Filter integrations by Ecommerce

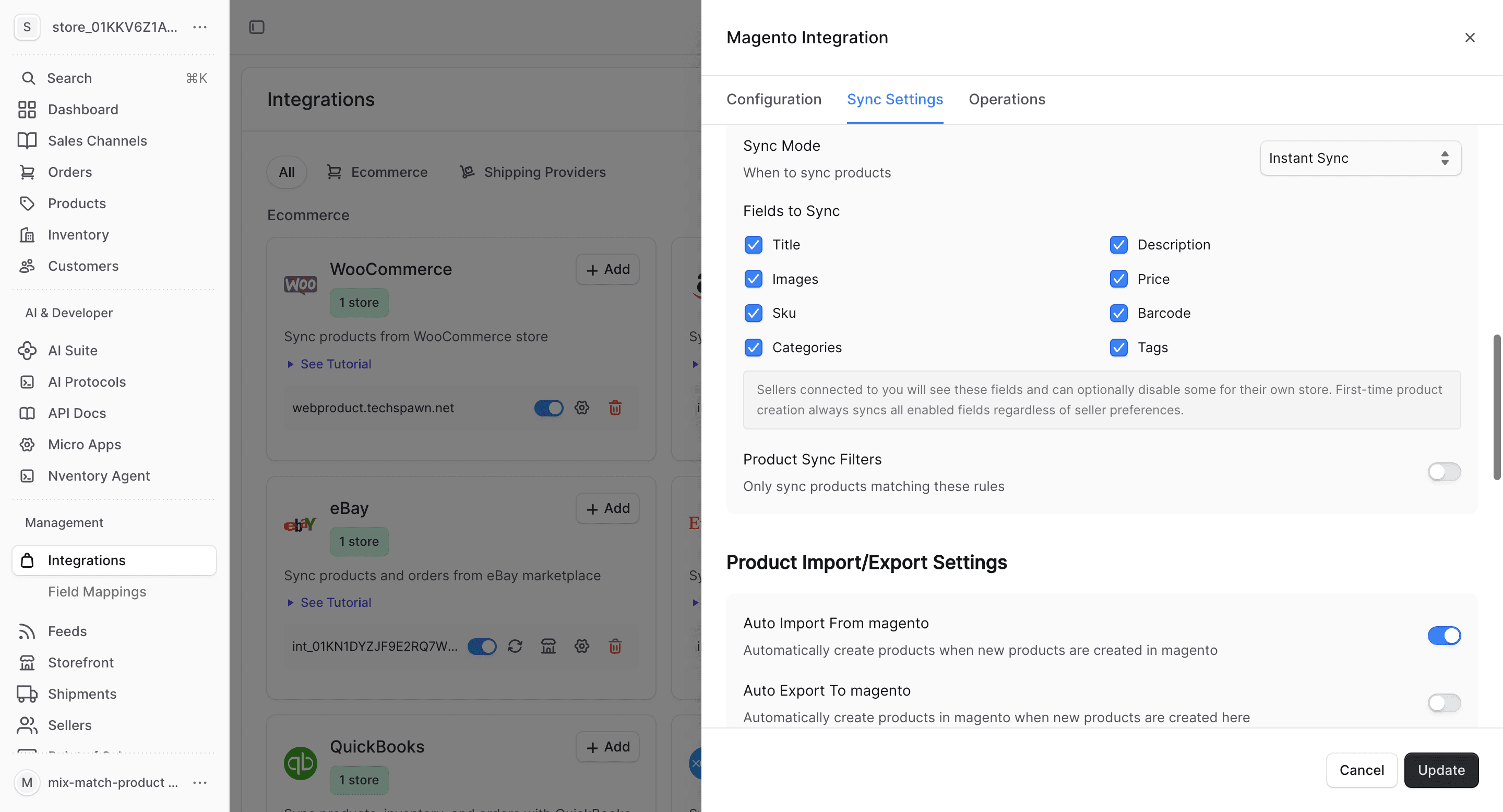[x=377, y=172]
